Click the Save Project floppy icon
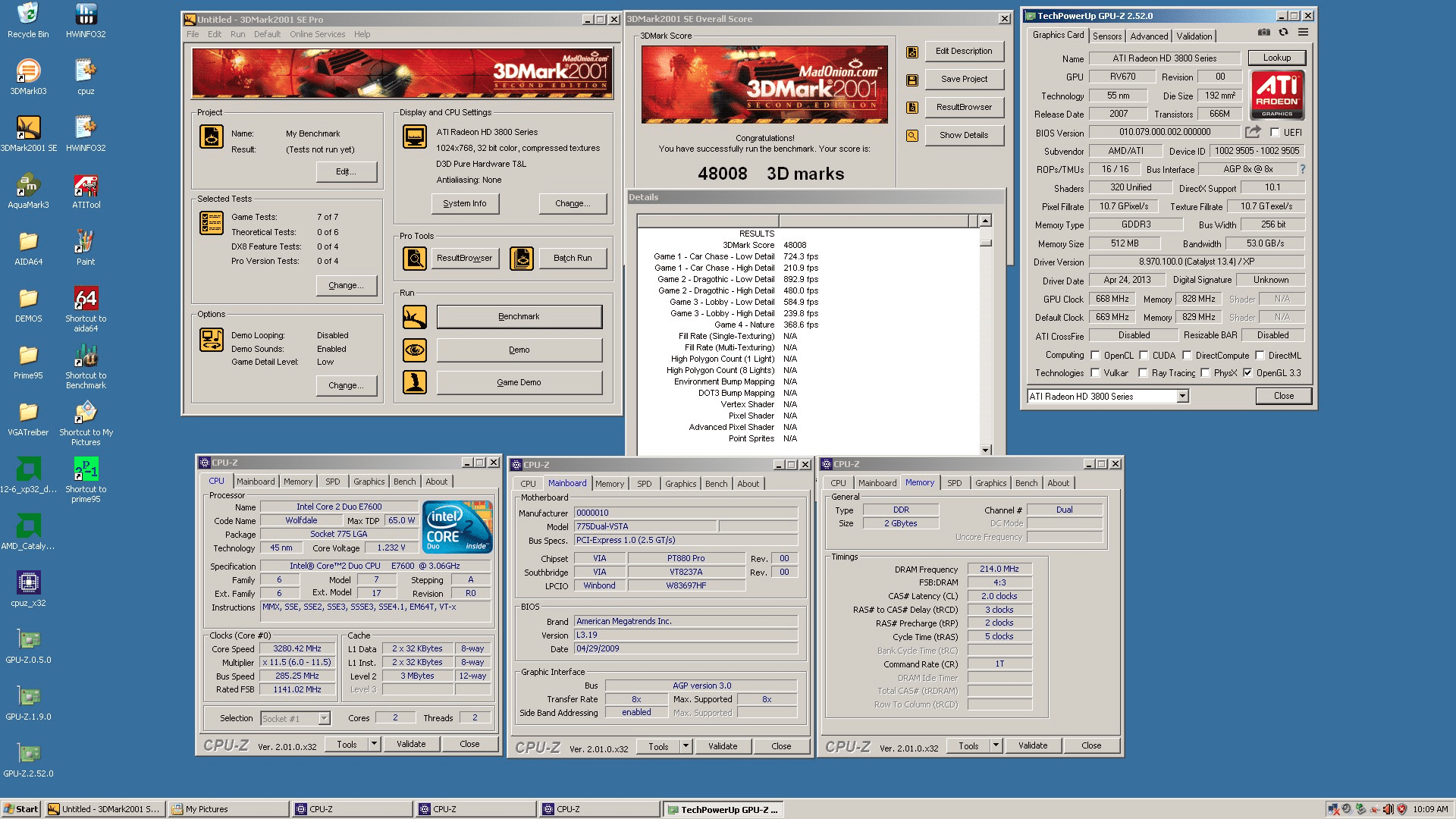Image resolution: width=1456 pixels, height=819 pixels. pos(912,80)
